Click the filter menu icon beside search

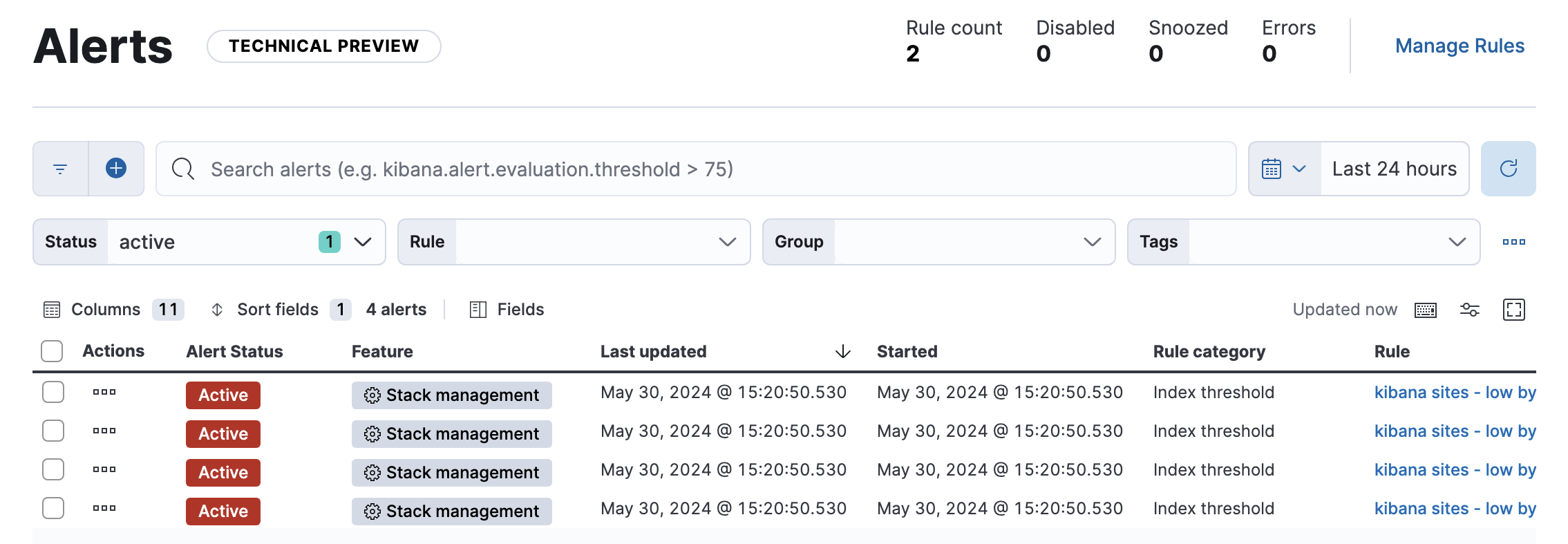(x=60, y=169)
